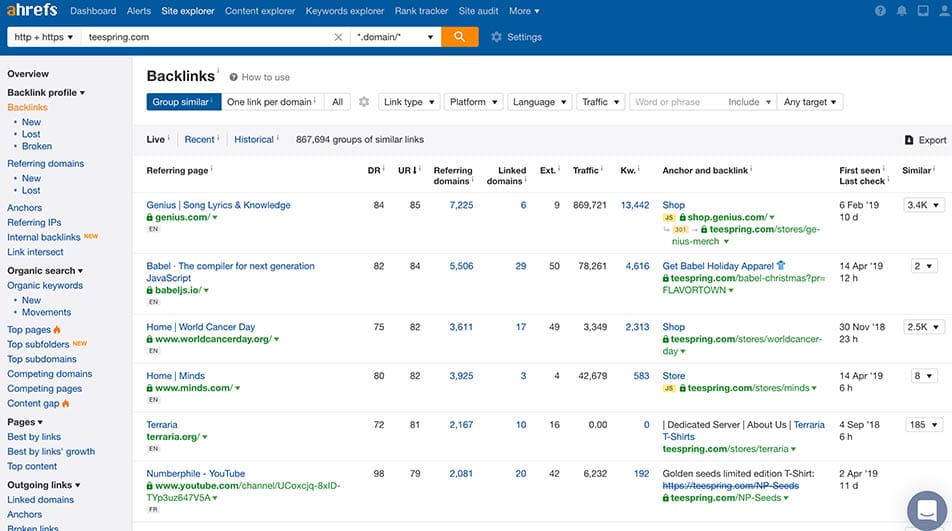The image size is (952, 531).
Task: Open Referring domains in sidebar
Action: tap(46, 164)
